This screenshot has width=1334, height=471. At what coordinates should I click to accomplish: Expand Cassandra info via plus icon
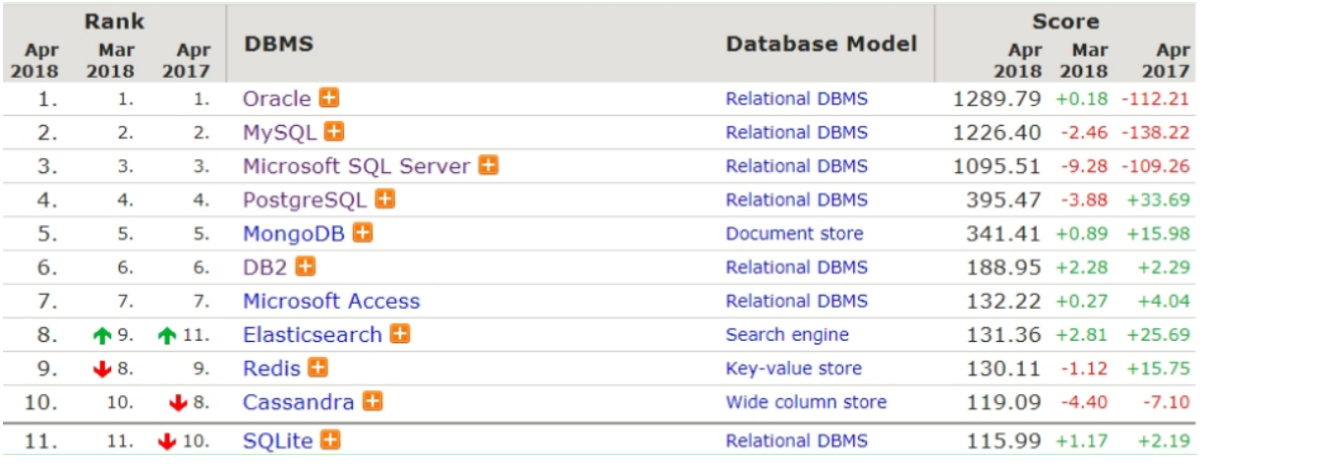[x=372, y=402]
